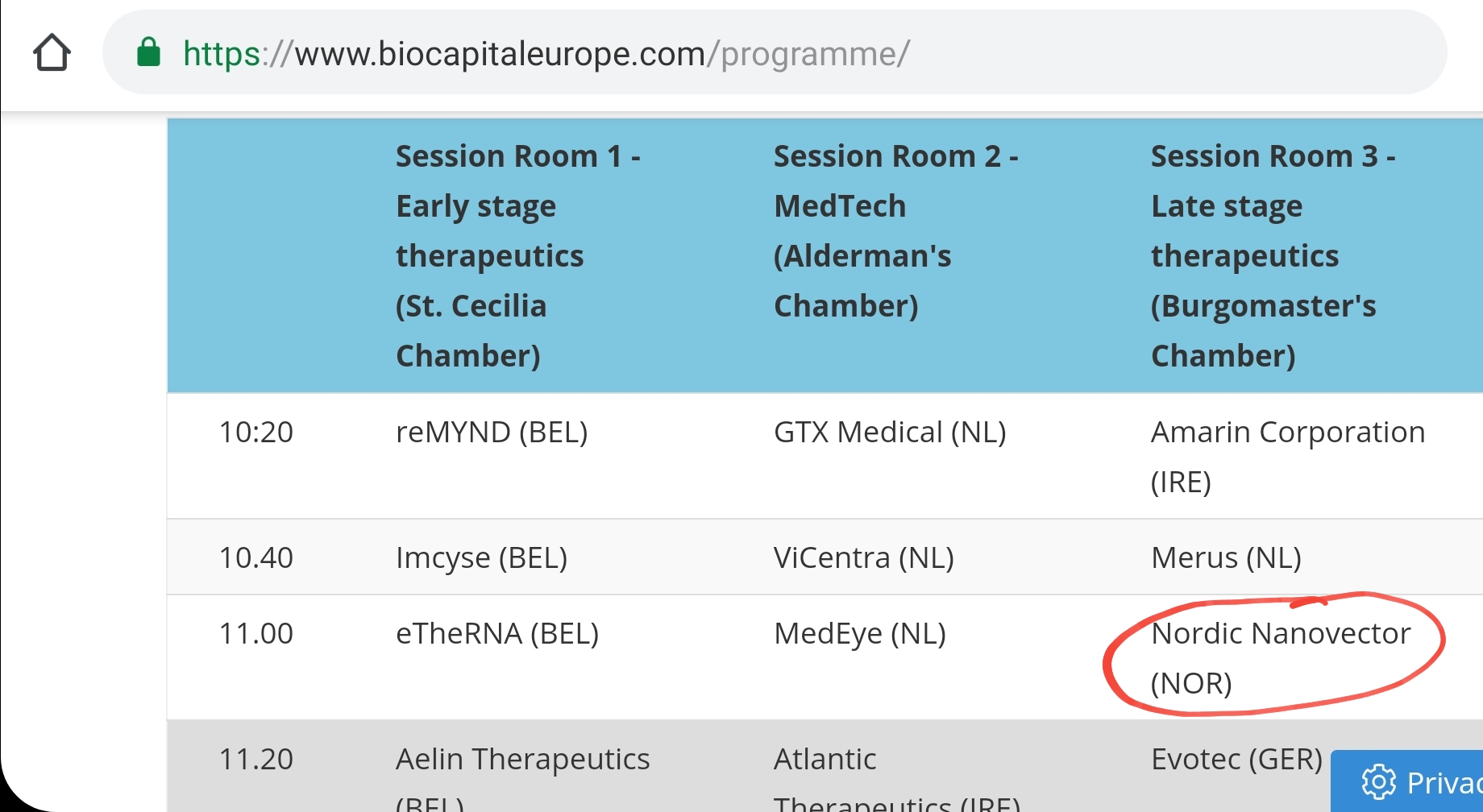This screenshot has width=1483, height=812.
Task: Click Evotec (GER) entry
Action: (1236, 760)
